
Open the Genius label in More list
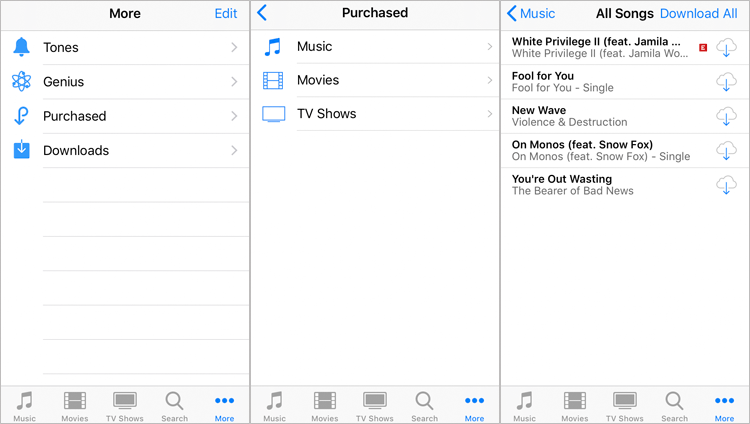[64, 82]
